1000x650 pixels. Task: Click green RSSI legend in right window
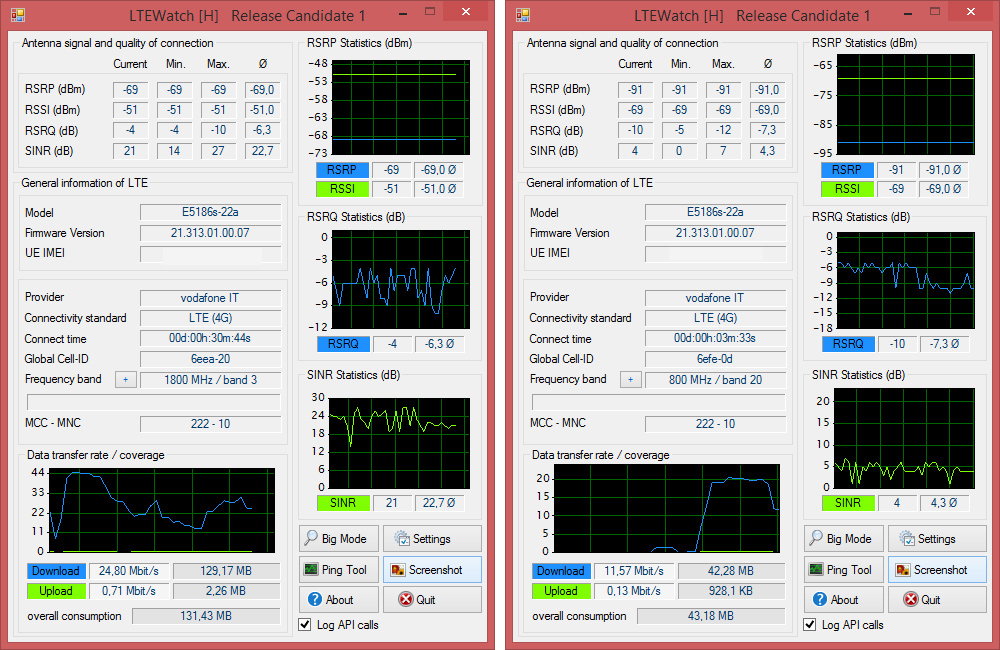(x=847, y=189)
